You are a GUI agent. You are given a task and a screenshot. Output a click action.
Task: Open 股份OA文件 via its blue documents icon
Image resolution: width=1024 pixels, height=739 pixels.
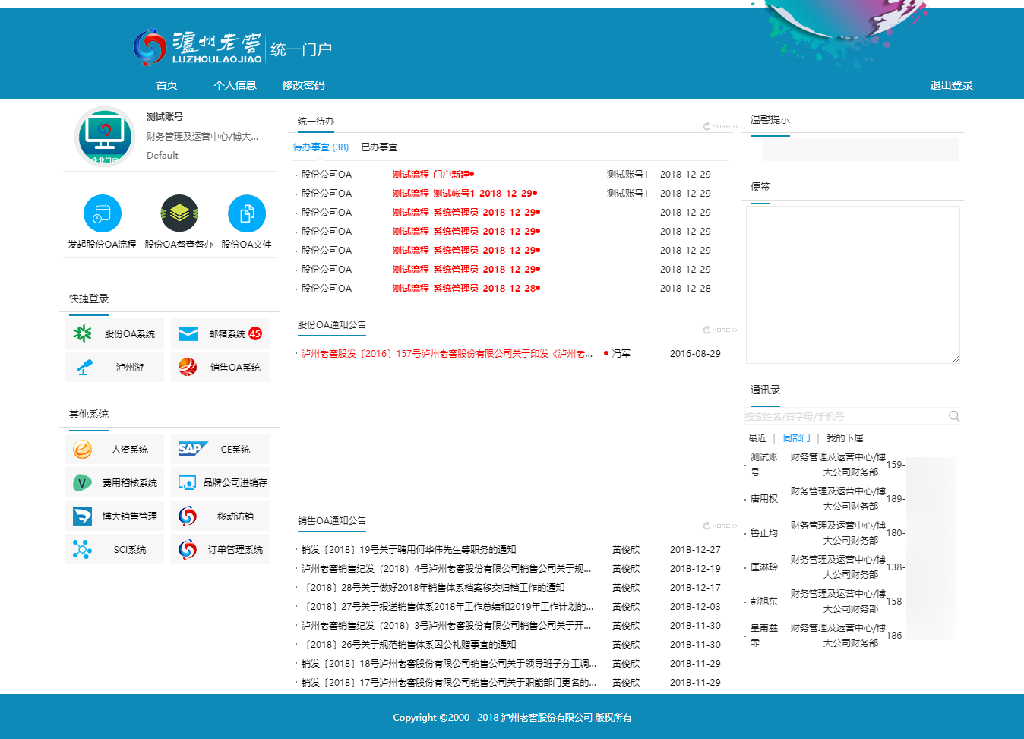(x=247, y=213)
